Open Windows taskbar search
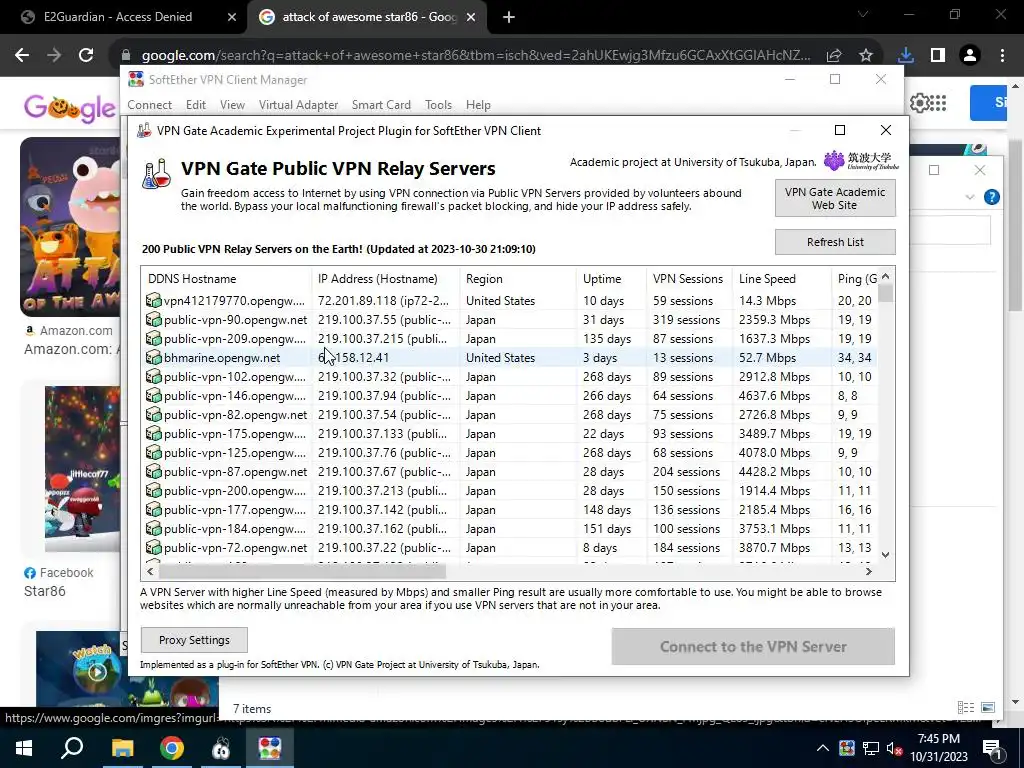The width and height of the screenshot is (1024, 768). pos(72,748)
